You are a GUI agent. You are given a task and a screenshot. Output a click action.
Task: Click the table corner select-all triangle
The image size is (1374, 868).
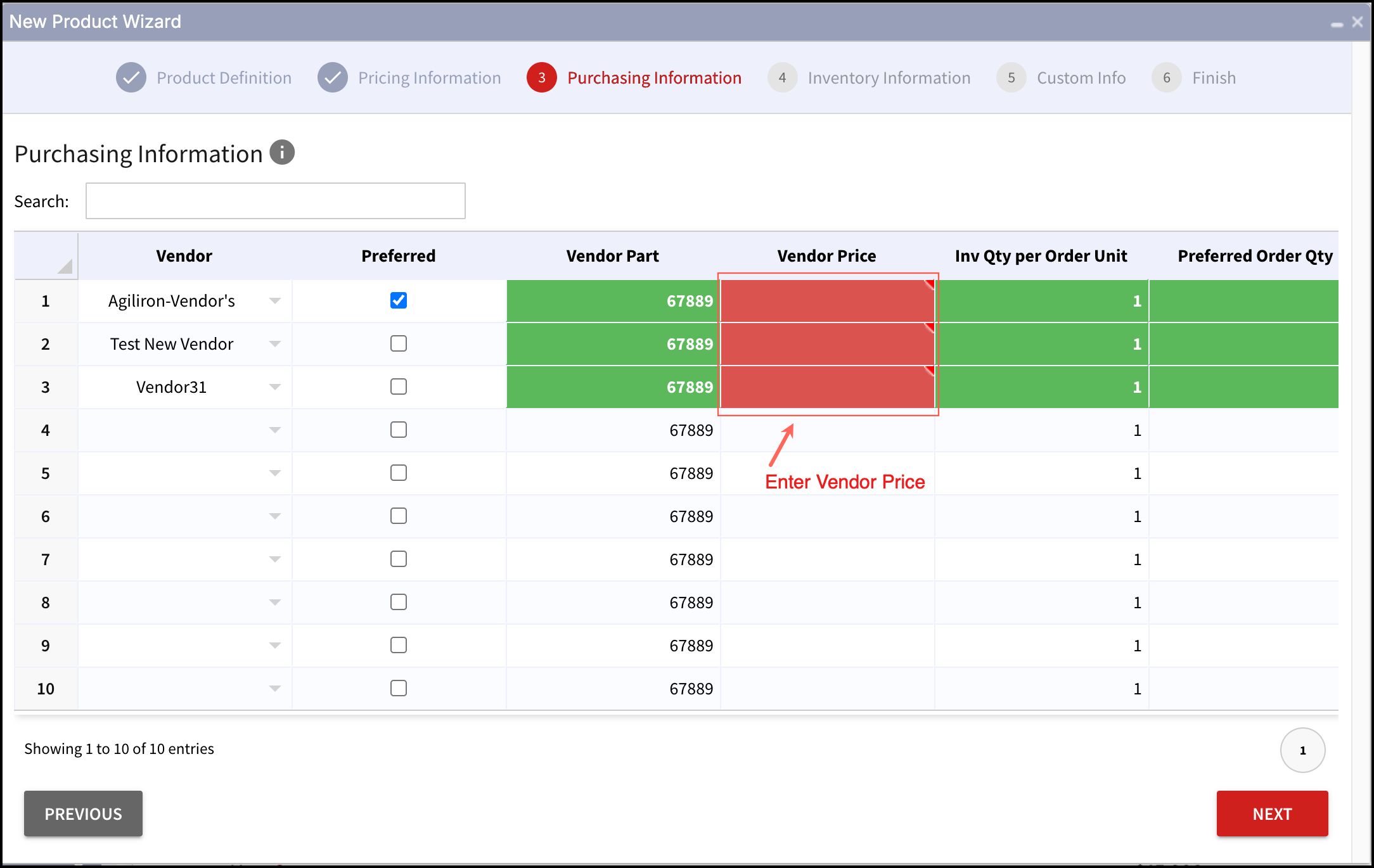pyautogui.click(x=65, y=266)
